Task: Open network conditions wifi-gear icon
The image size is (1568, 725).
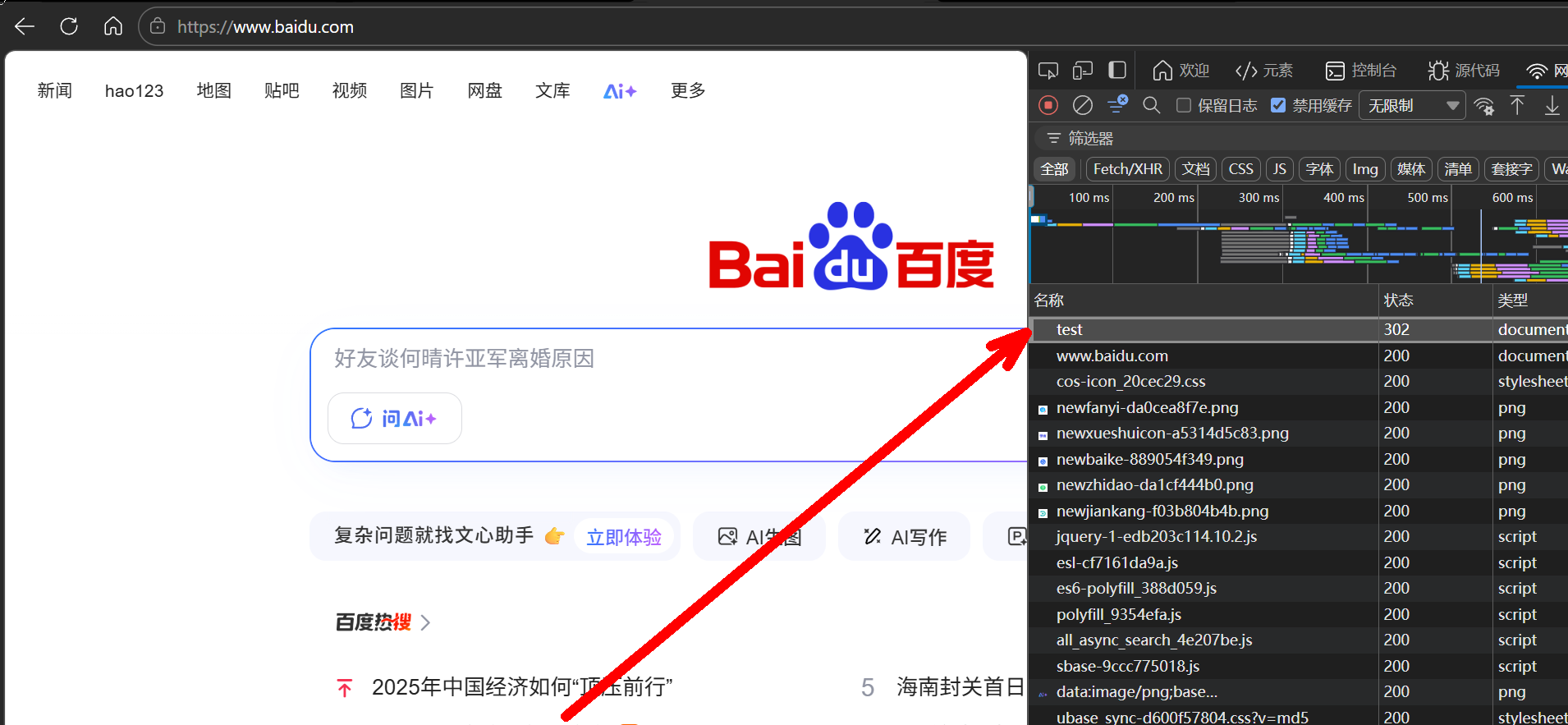Action: 1484,106
